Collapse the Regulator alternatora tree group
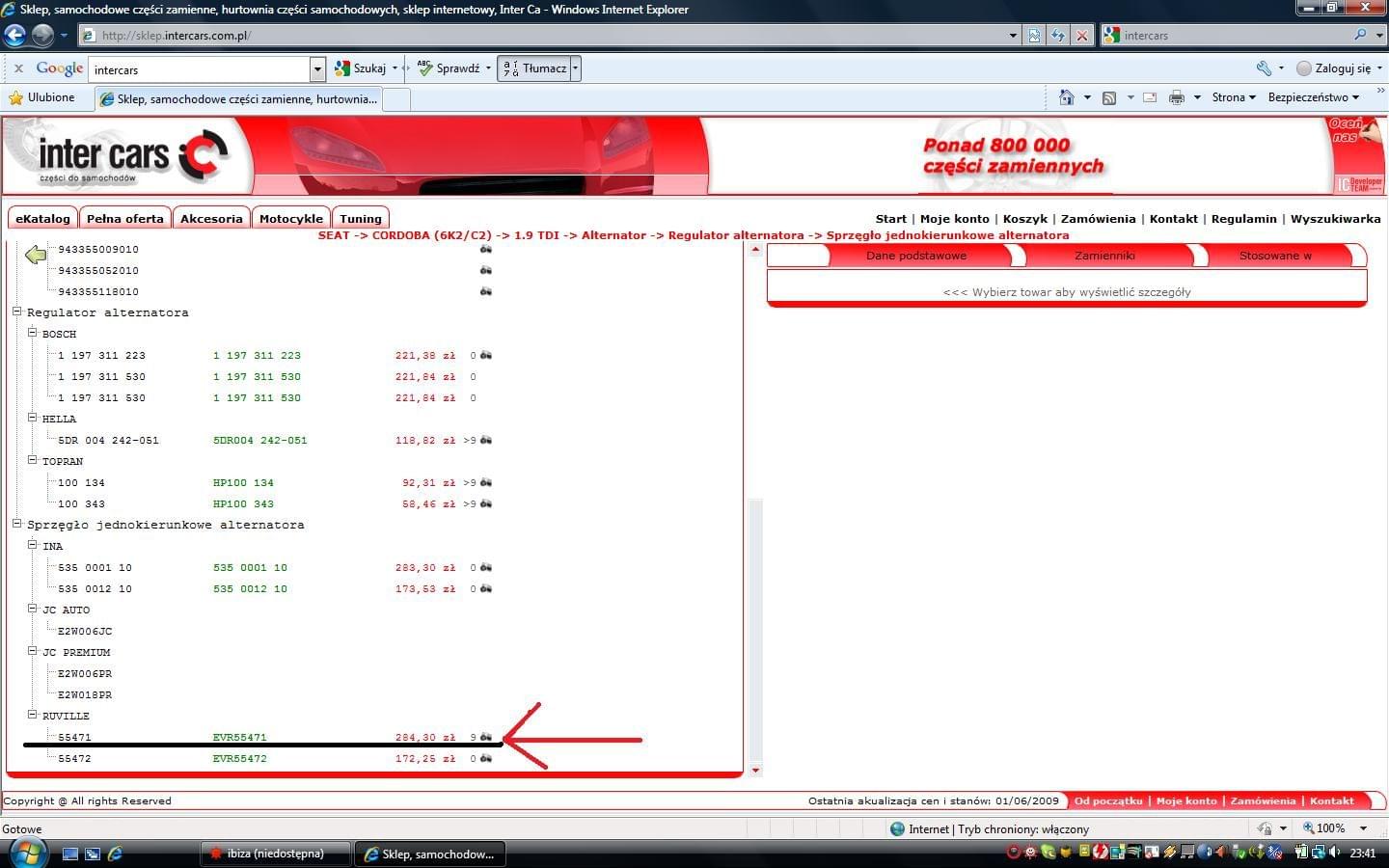This screenshot has height=868, width=1389. [16, 312]
